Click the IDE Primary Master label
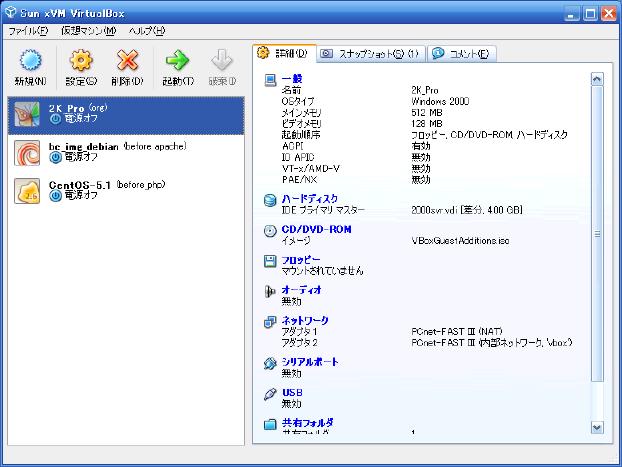 [x=323, y=209]
